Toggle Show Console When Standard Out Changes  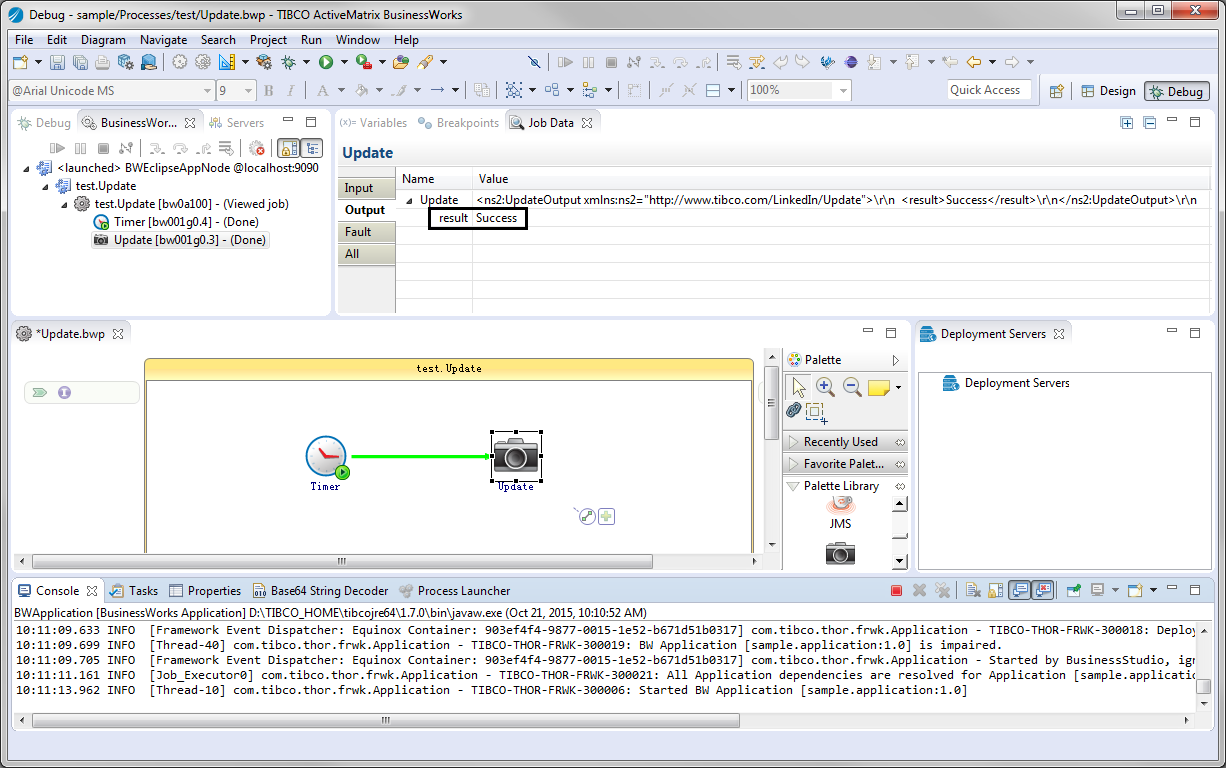pyautogui.click(x=1019, y=591)
